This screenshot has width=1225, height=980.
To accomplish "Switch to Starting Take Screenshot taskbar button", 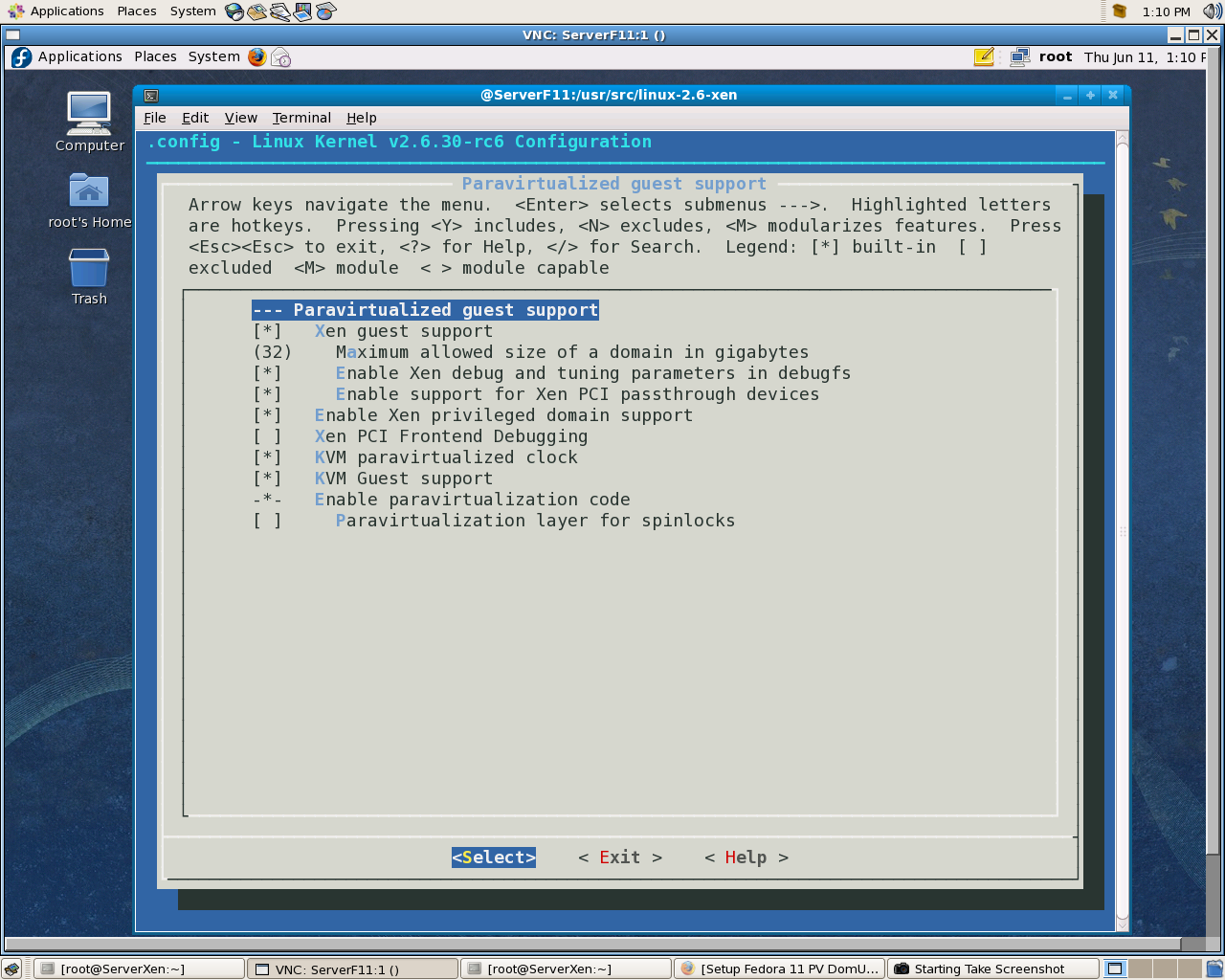I will click(992, 969).
